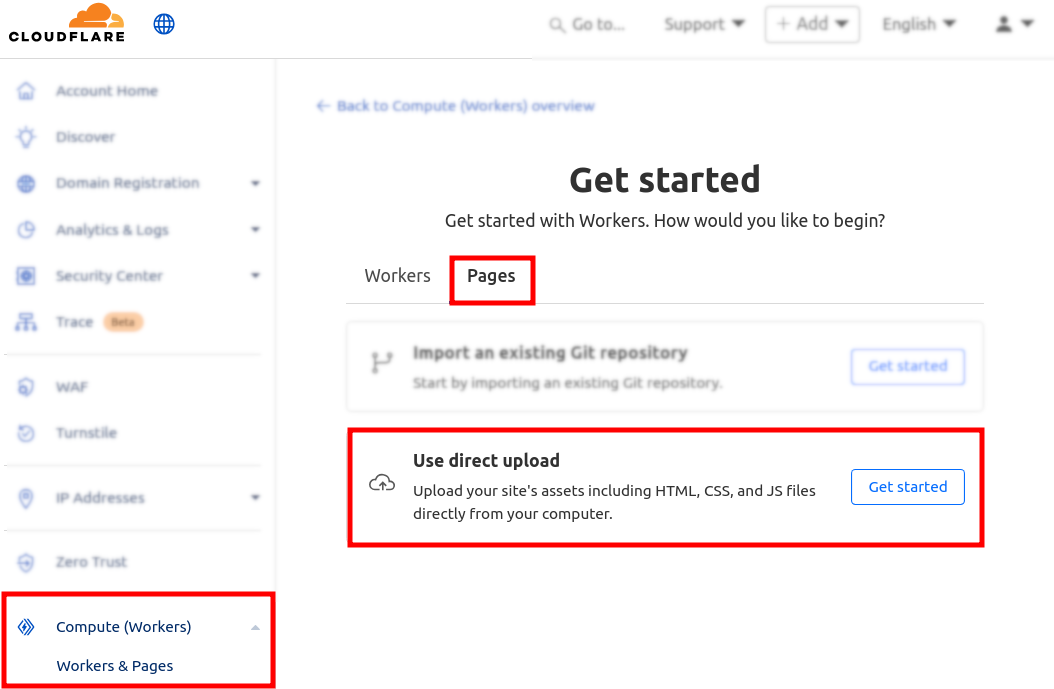Switch to the Pages tab
1054x689 pixels.
(x=491, y=276)
